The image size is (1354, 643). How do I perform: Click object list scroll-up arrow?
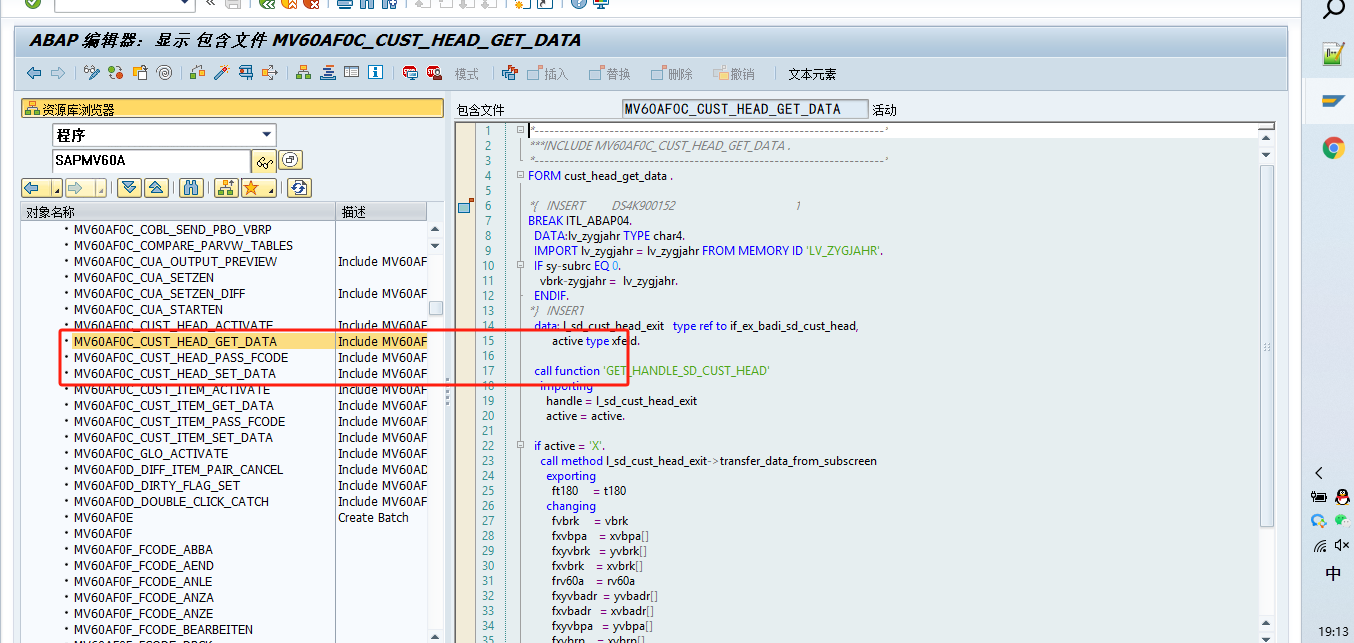click(435, 229)
